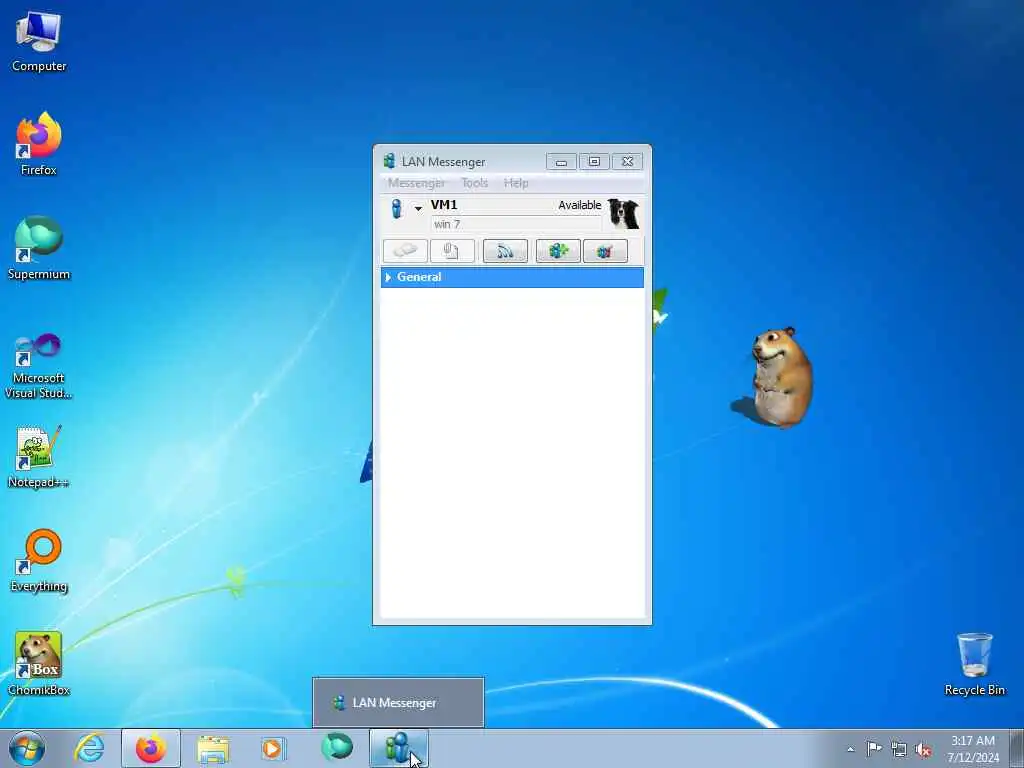1024x768 pixels.
Task: Click the Firefox taskbar icon
Action: [x=151, y=748]
